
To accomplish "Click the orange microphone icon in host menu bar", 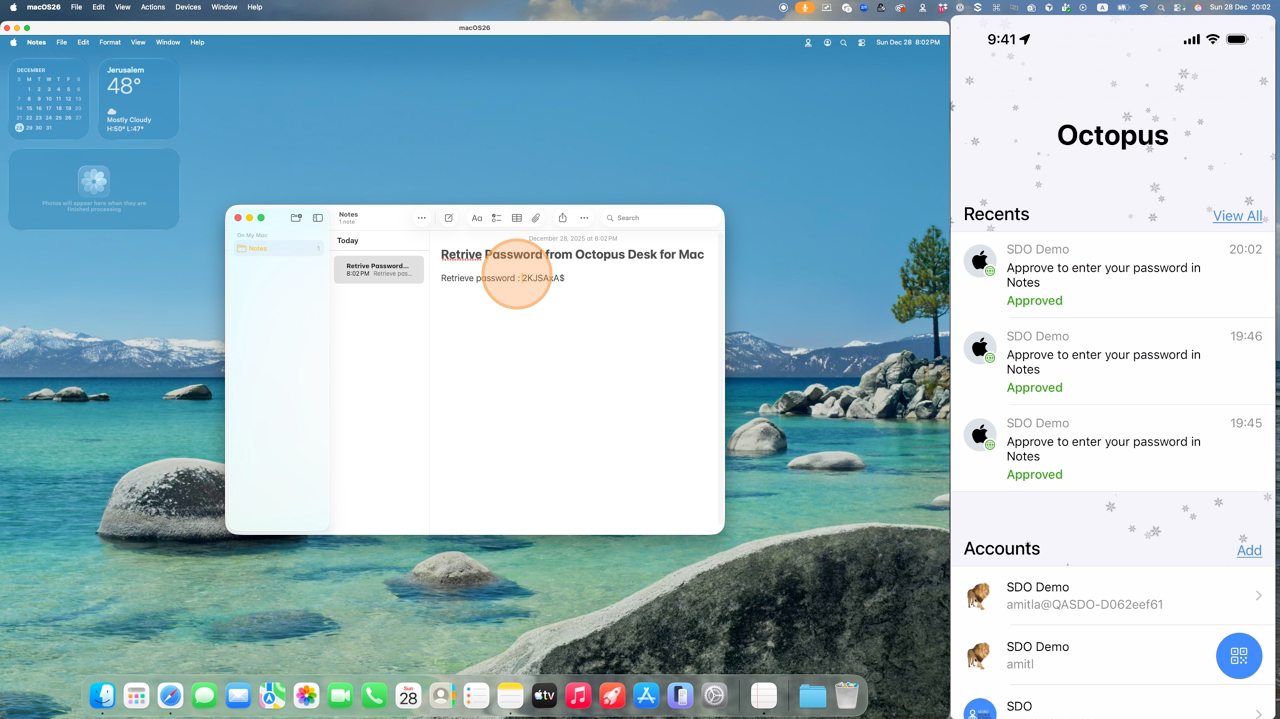I will coord(805,7).
